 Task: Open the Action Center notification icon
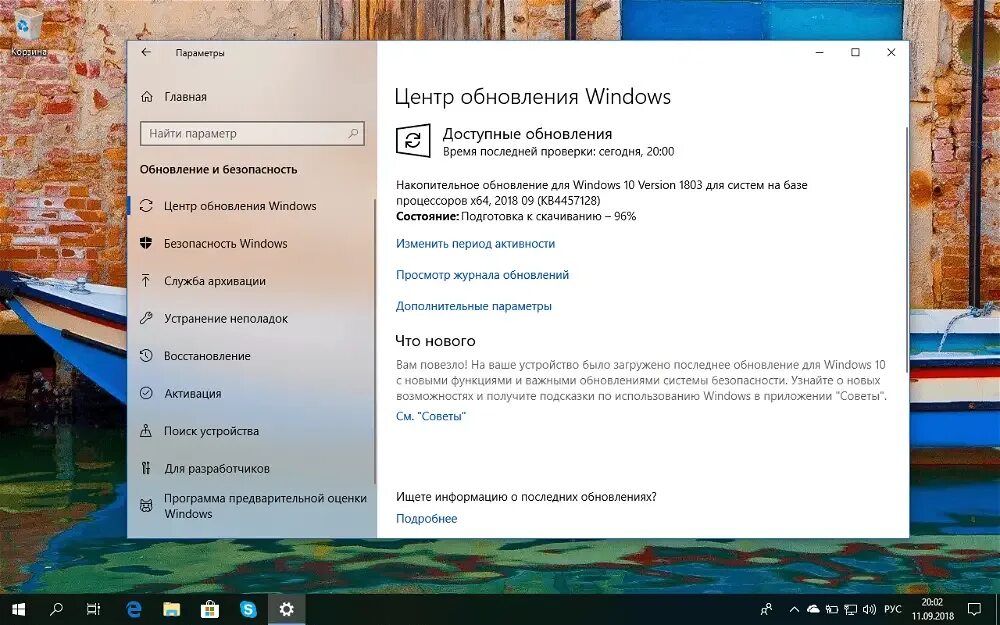(x=974, y=609)
